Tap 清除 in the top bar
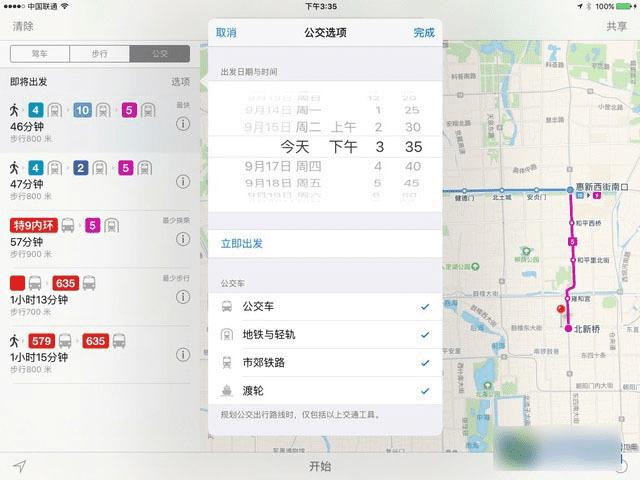This screenshot has height=480, width=640. tap(23, 26)
